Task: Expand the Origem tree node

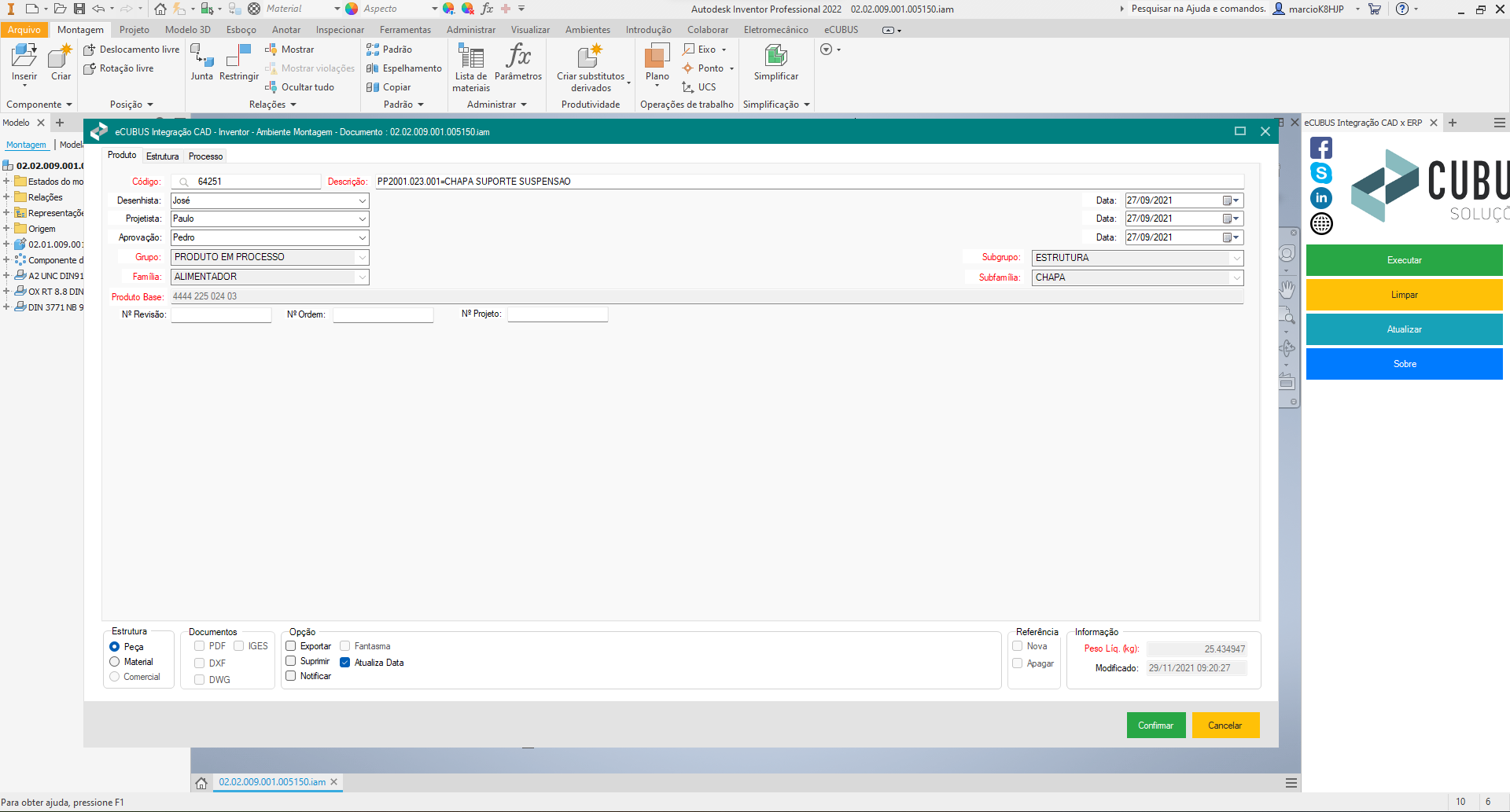Action: pyautogui.click(x=6, y=229)
